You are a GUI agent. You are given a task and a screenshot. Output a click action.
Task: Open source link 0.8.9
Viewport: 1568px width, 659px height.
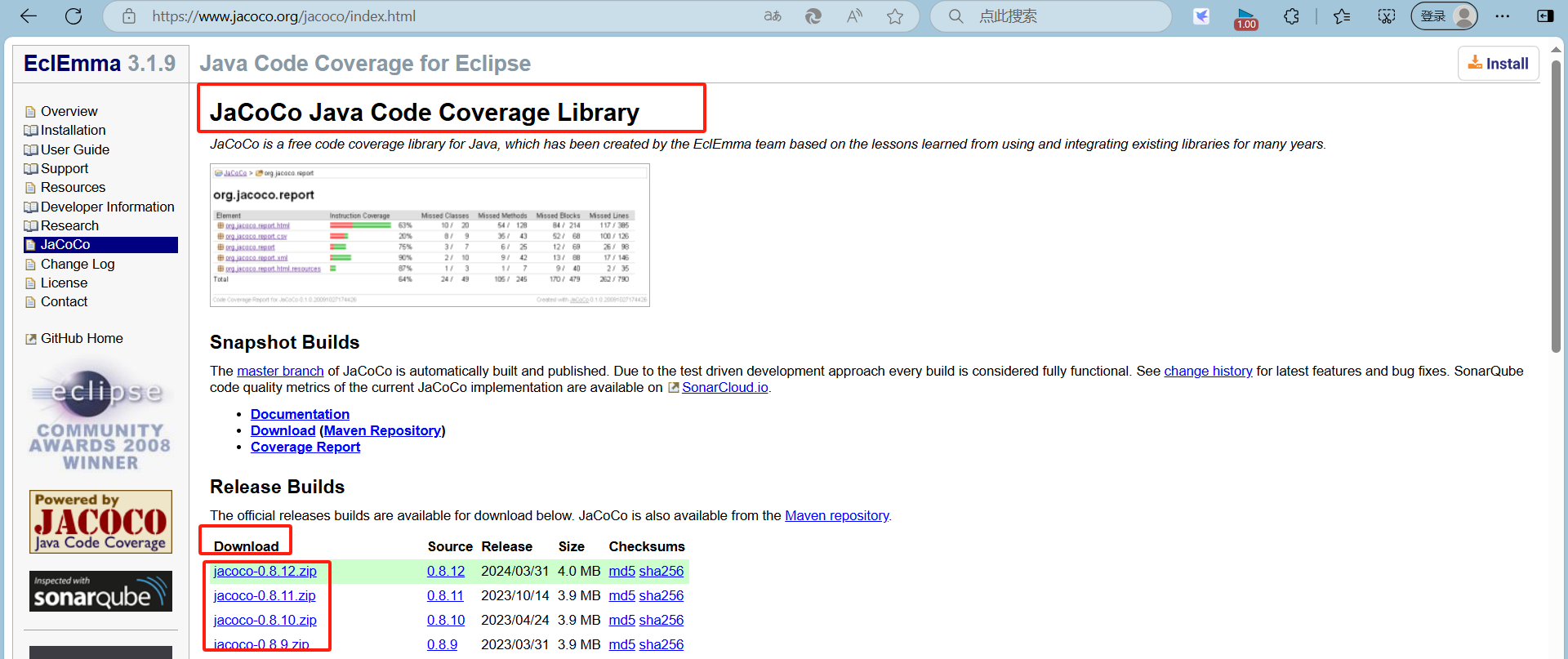[x=442, y=644]
